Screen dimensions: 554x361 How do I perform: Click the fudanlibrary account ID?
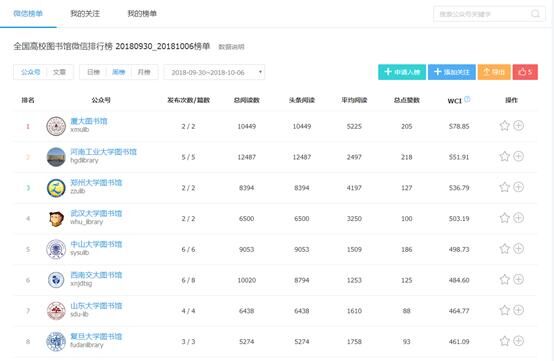[x=87, y=345]
